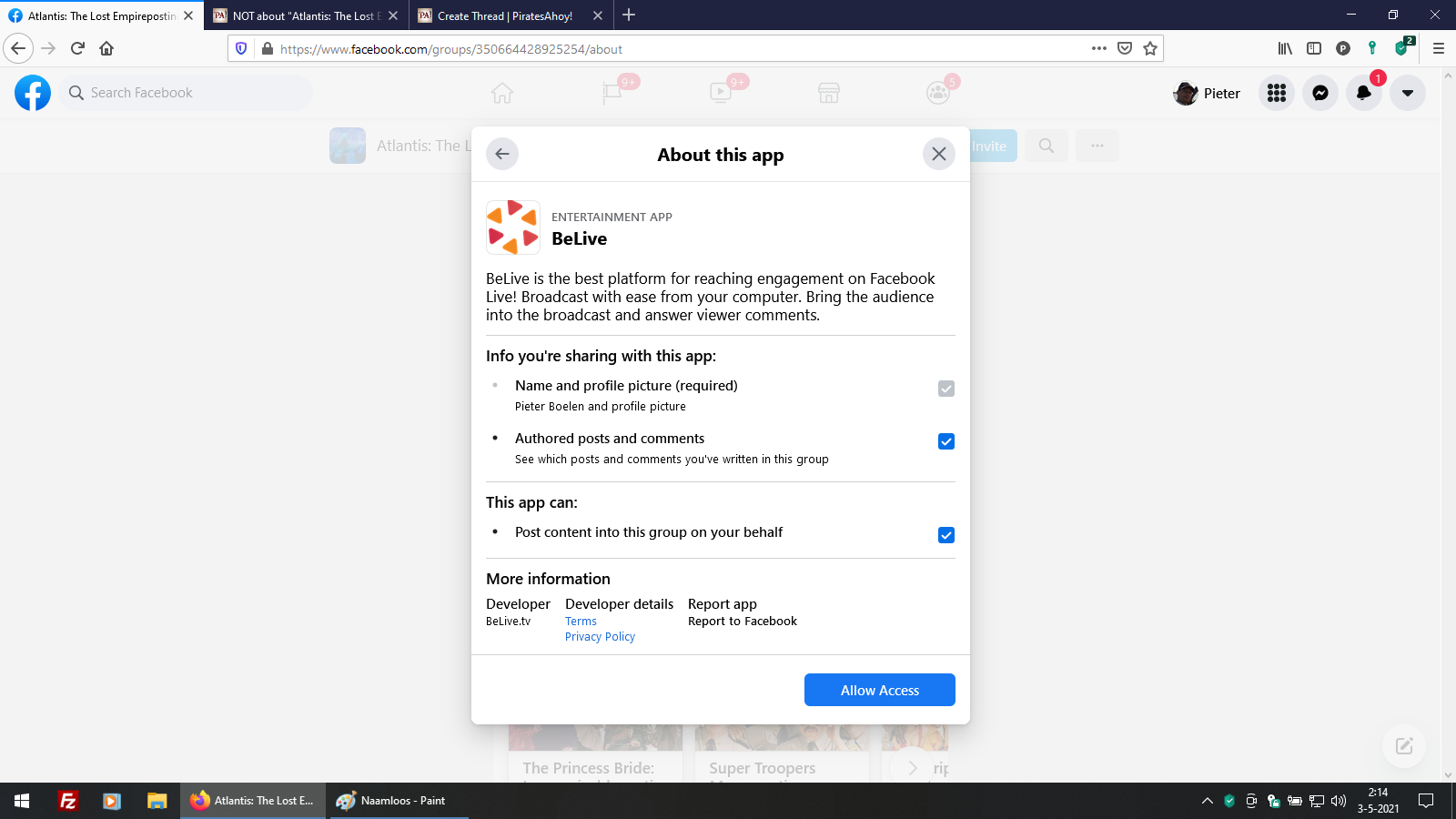Toggle Name and profile picture checkbox

pos(946,389)
